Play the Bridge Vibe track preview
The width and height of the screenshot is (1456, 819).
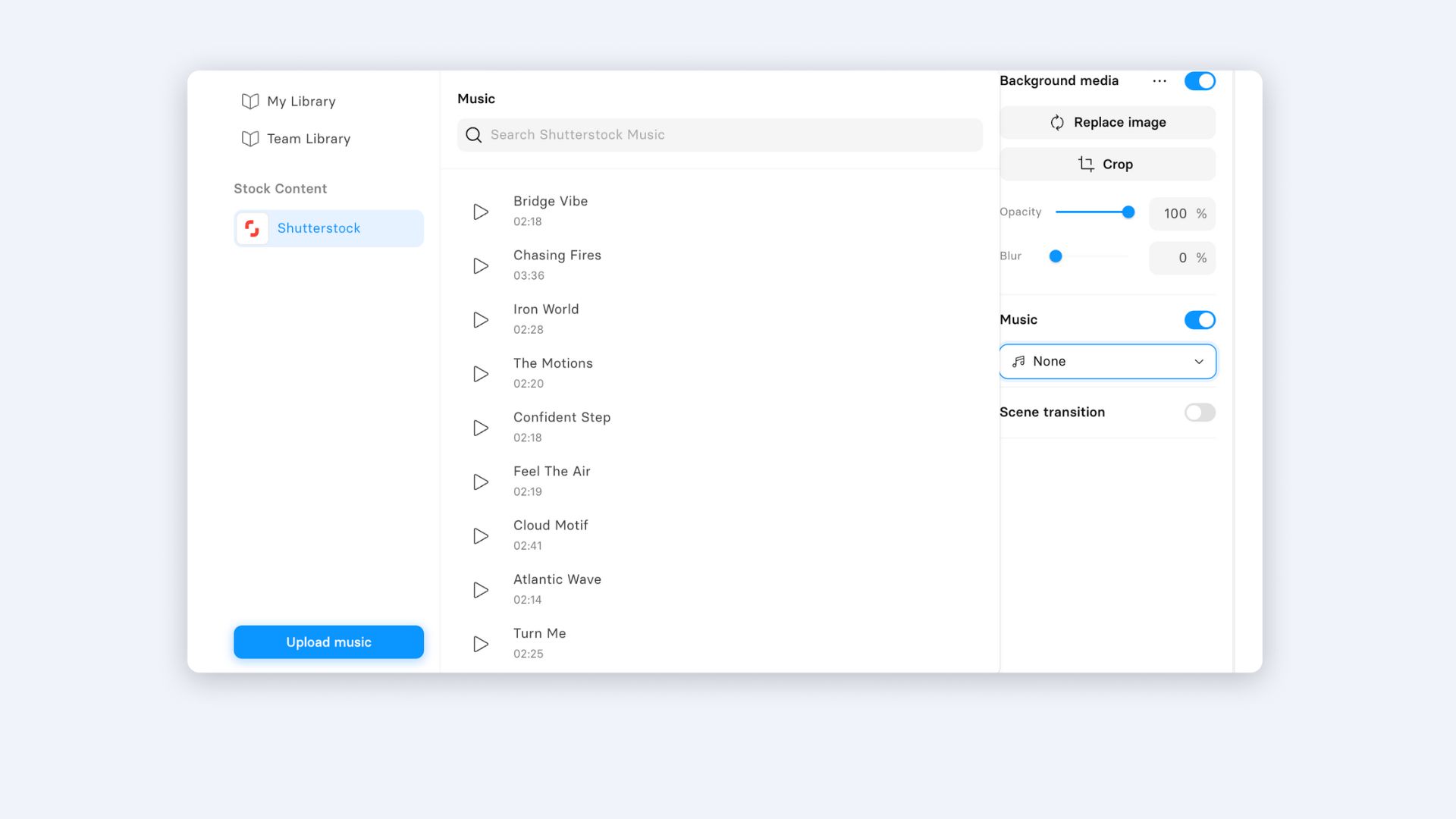(481, 212)
